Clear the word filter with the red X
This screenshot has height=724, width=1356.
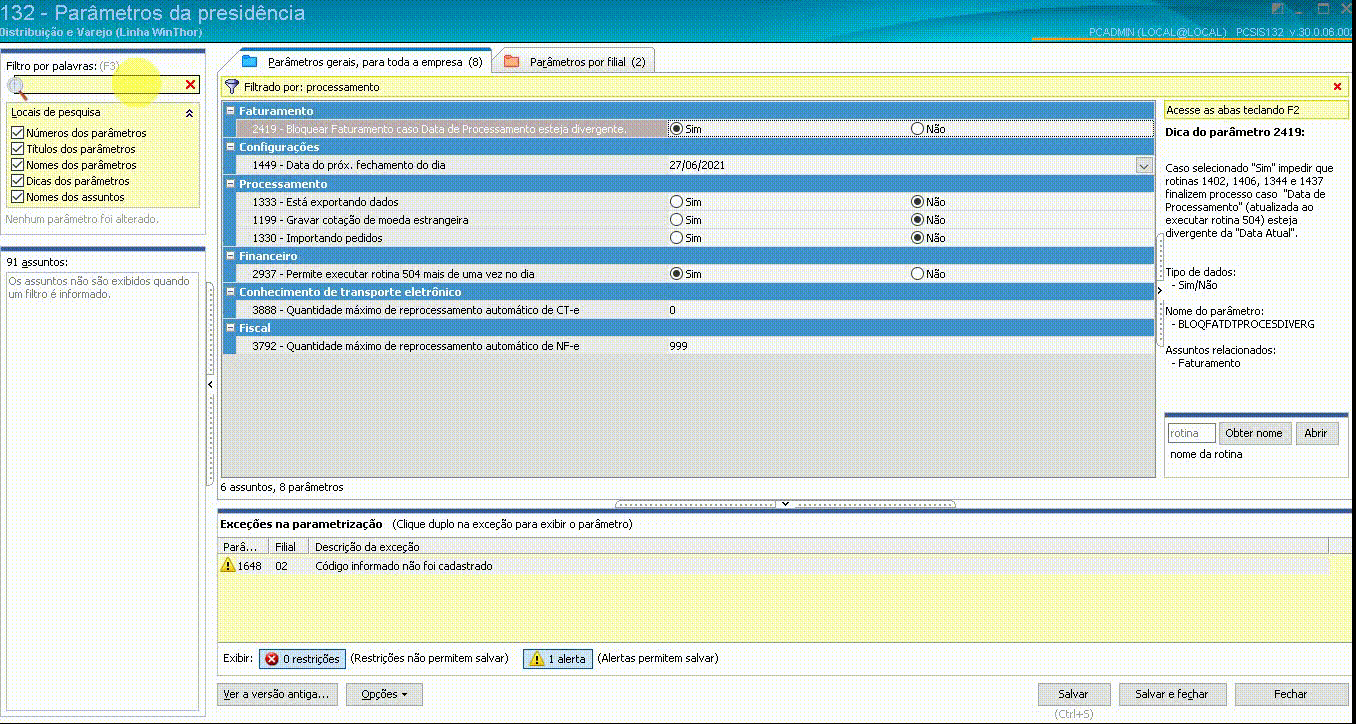pyautogui.click(x=191, y=85)
